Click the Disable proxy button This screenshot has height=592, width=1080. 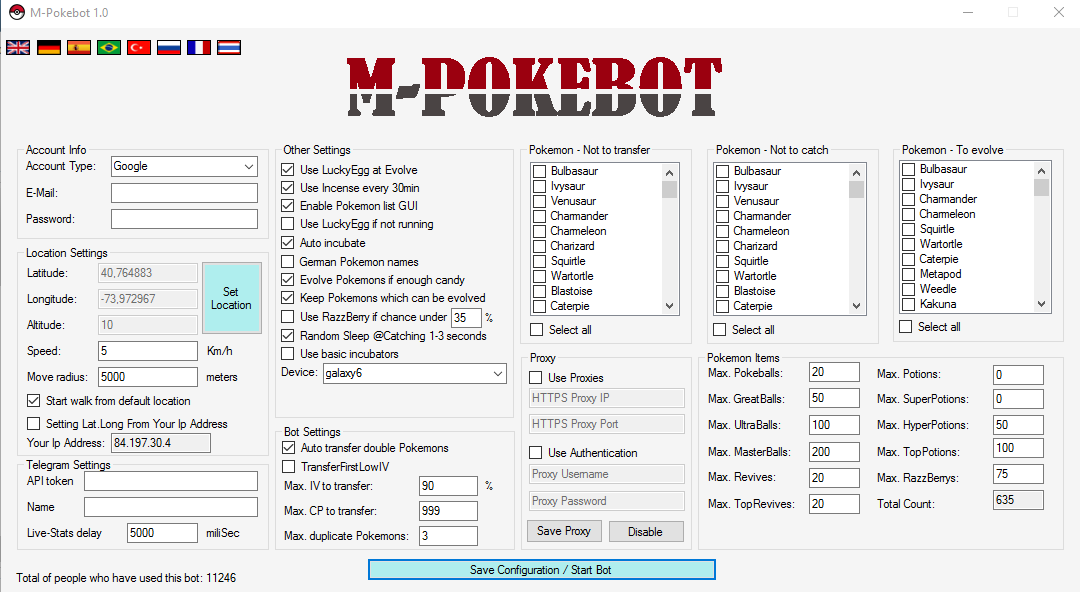(x=645, y=531)
